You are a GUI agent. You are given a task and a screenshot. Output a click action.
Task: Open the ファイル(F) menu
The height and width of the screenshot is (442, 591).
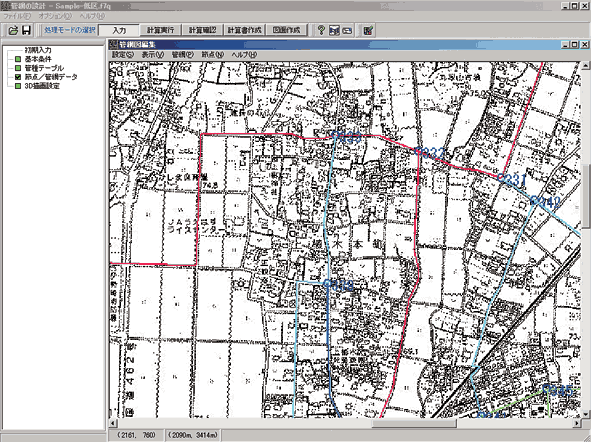click(17, 16)
